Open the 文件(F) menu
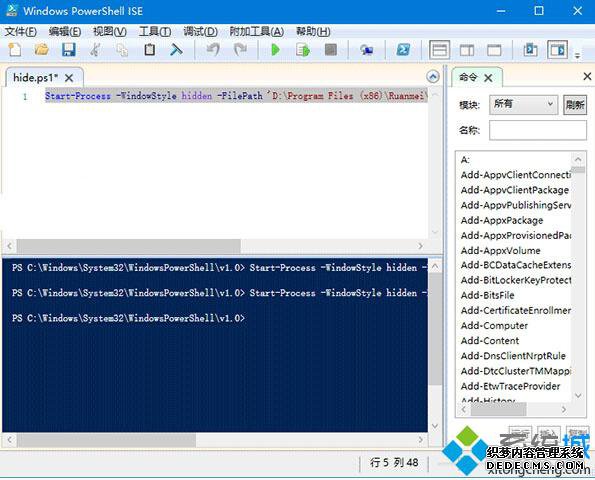This screenshot has height=480, width=595. tap(20, 31)
